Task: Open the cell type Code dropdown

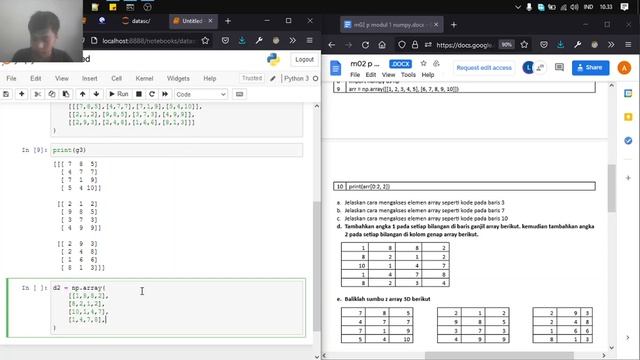Action: click(x=200, y=94)
